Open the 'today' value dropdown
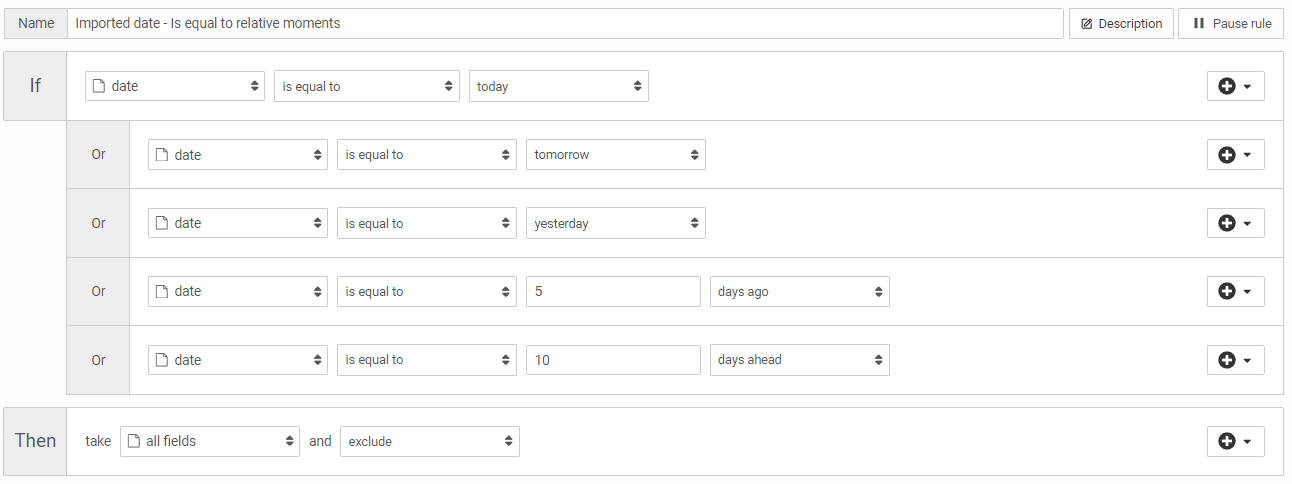The width and height of the screenshot is (1292, 484). coord(558,87)
